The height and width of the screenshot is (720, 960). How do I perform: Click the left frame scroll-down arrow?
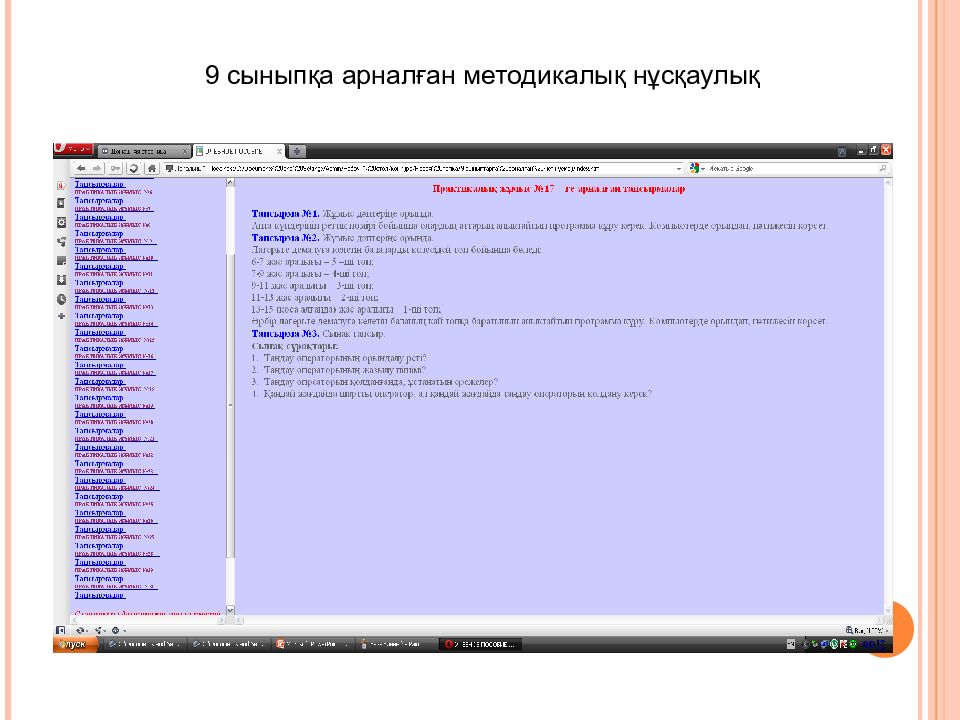click(x=230, y=610)
